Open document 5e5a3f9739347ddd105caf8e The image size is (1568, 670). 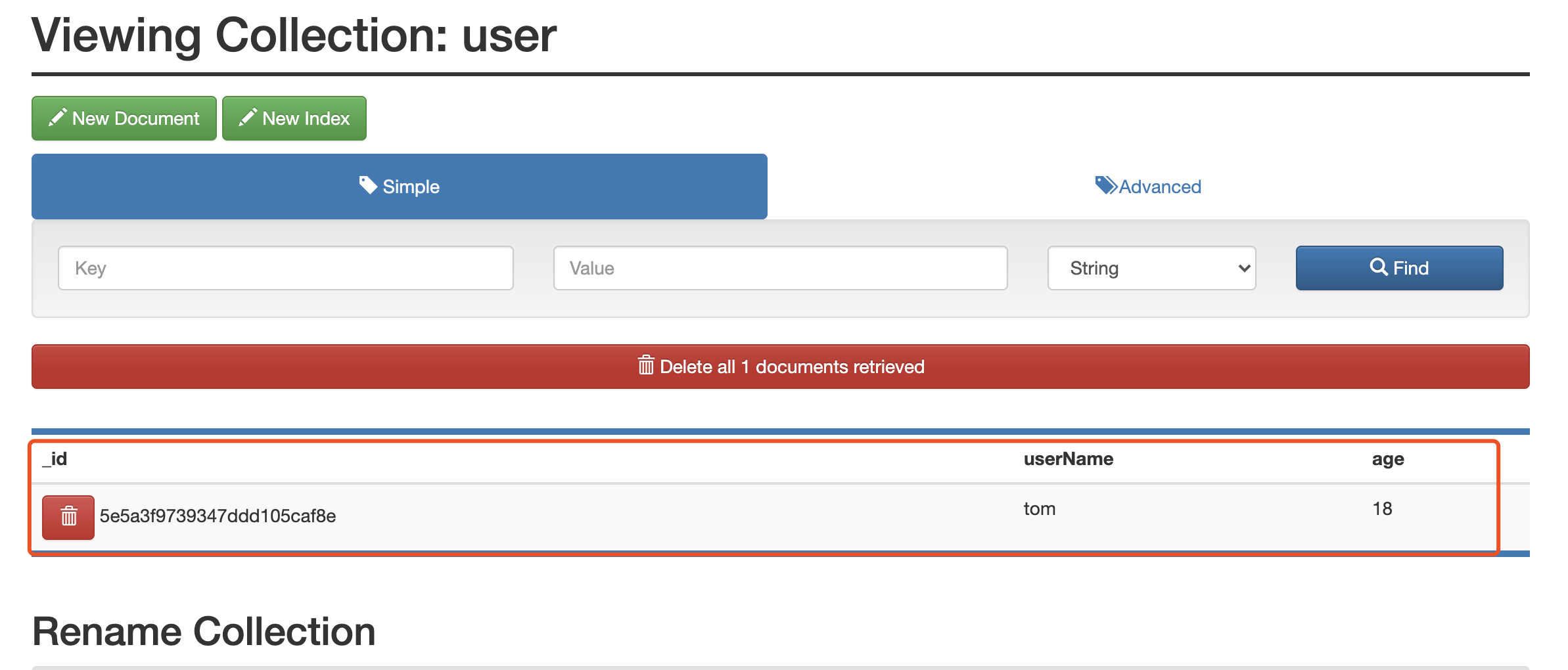click(x=218, y=516)
